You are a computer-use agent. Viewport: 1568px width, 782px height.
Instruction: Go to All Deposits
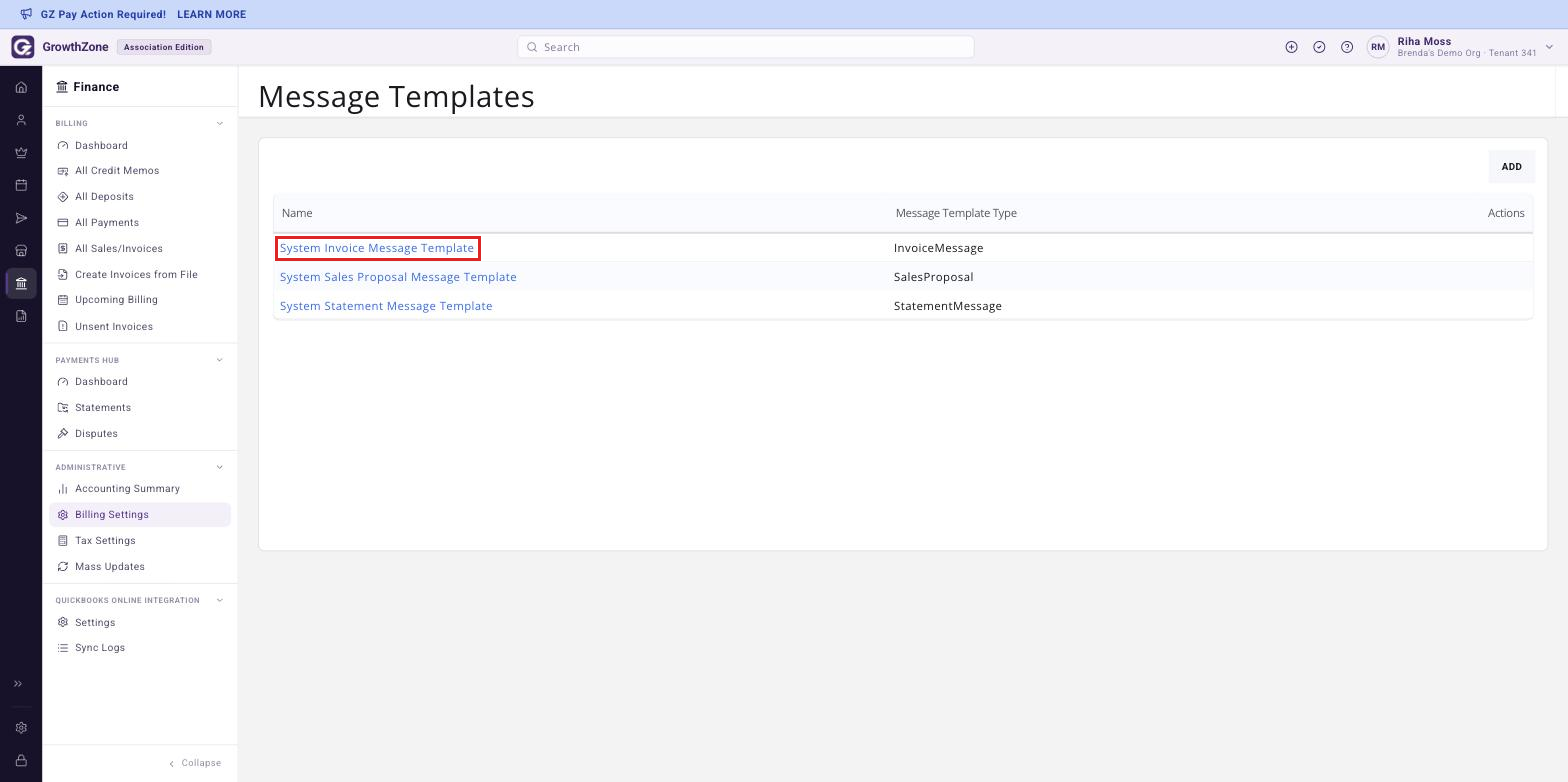point(104,197)
